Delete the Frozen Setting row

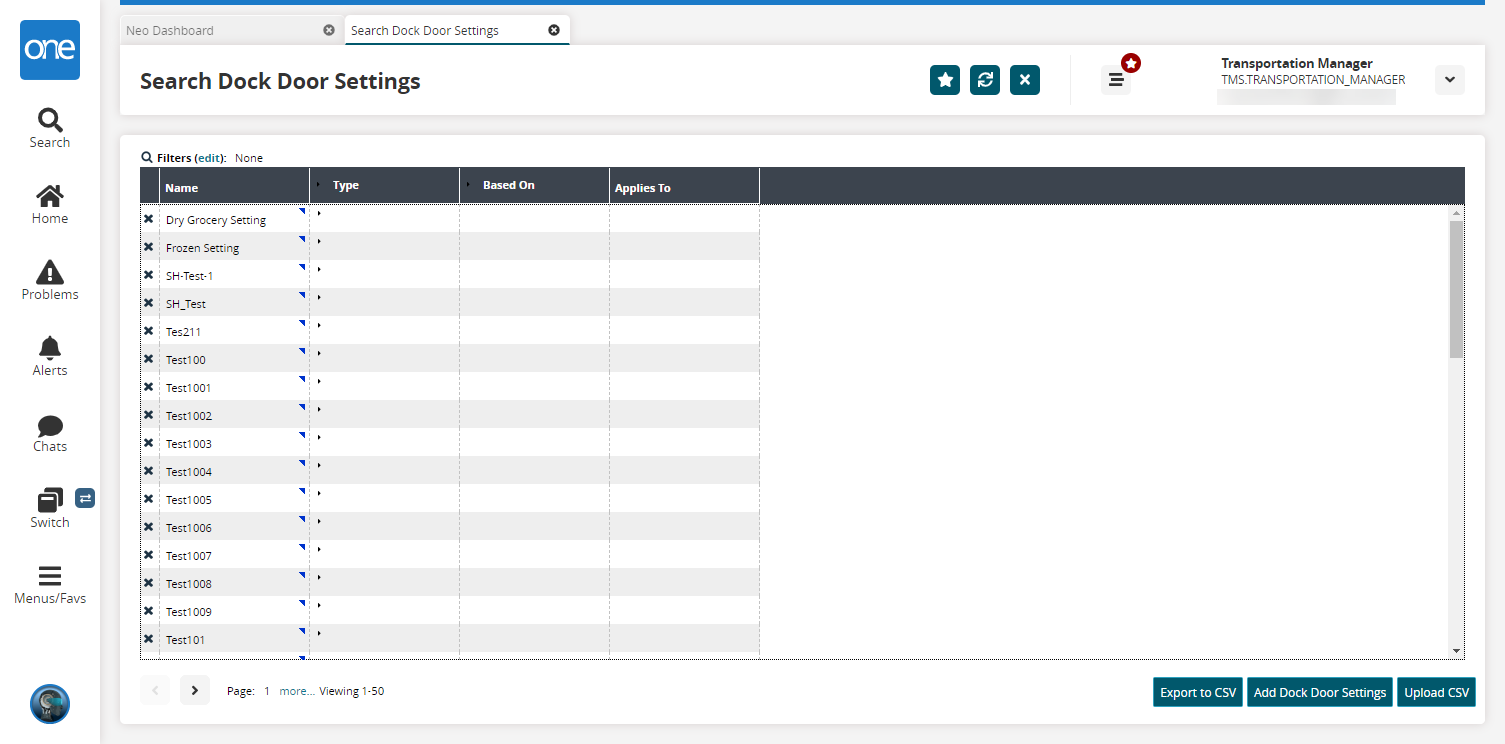tap(149, 247)
